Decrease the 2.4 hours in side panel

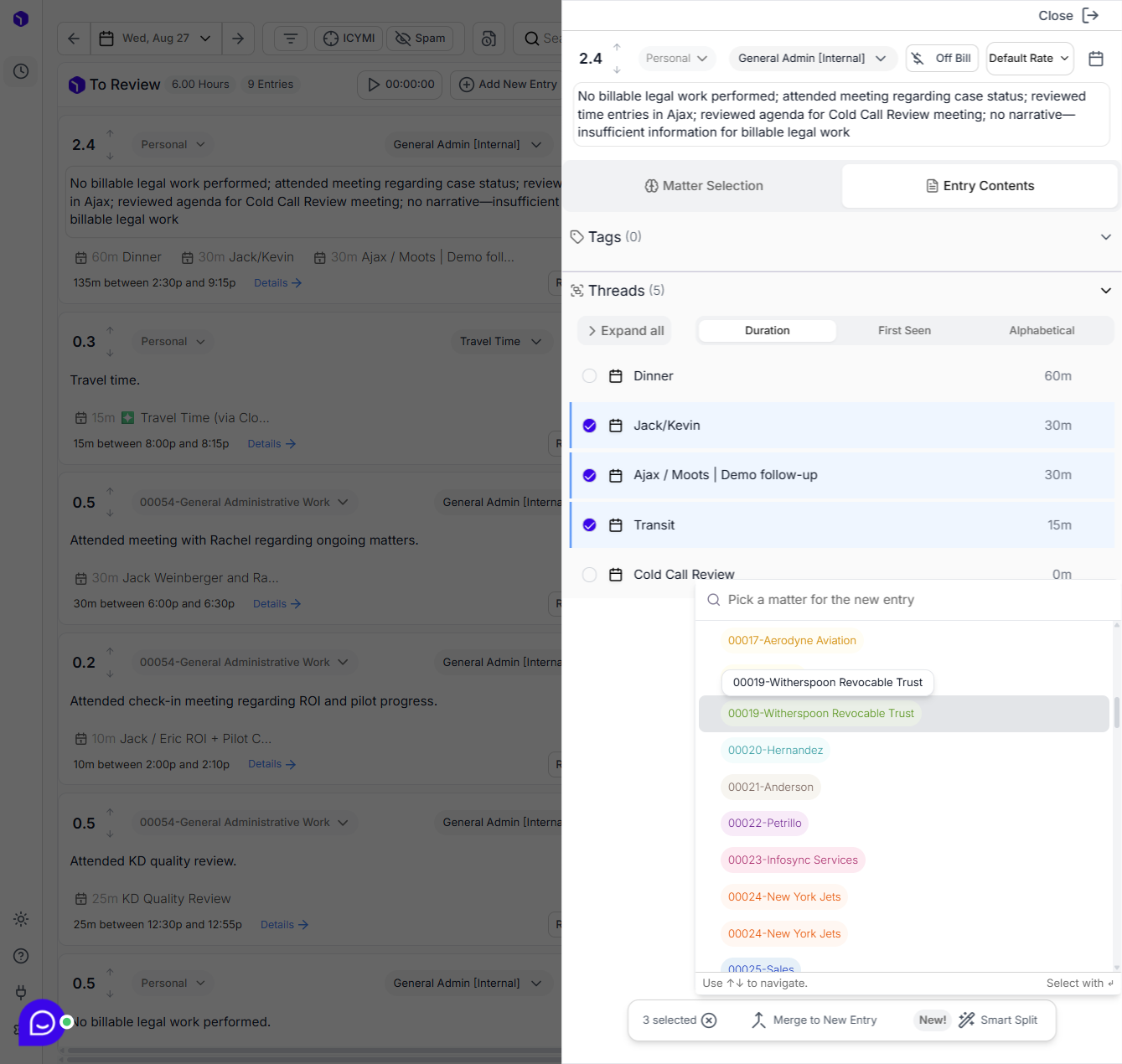tap(617, 70)
